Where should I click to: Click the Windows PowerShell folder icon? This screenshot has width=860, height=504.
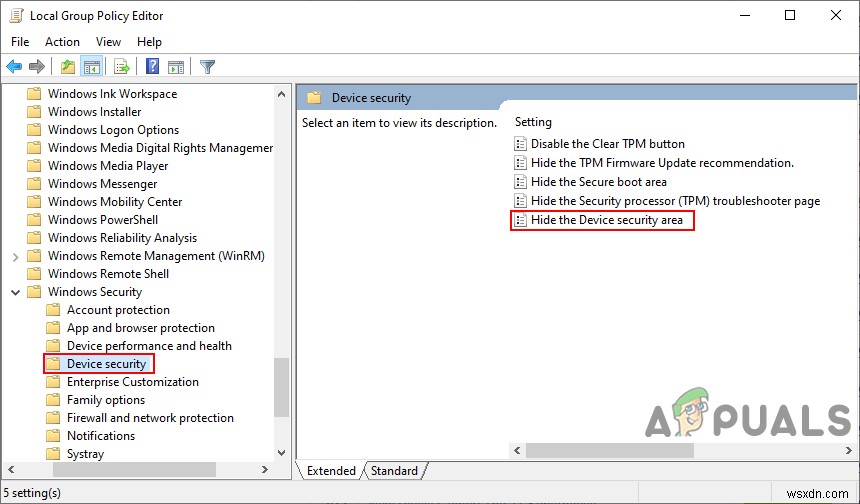(x=35, y=220)
